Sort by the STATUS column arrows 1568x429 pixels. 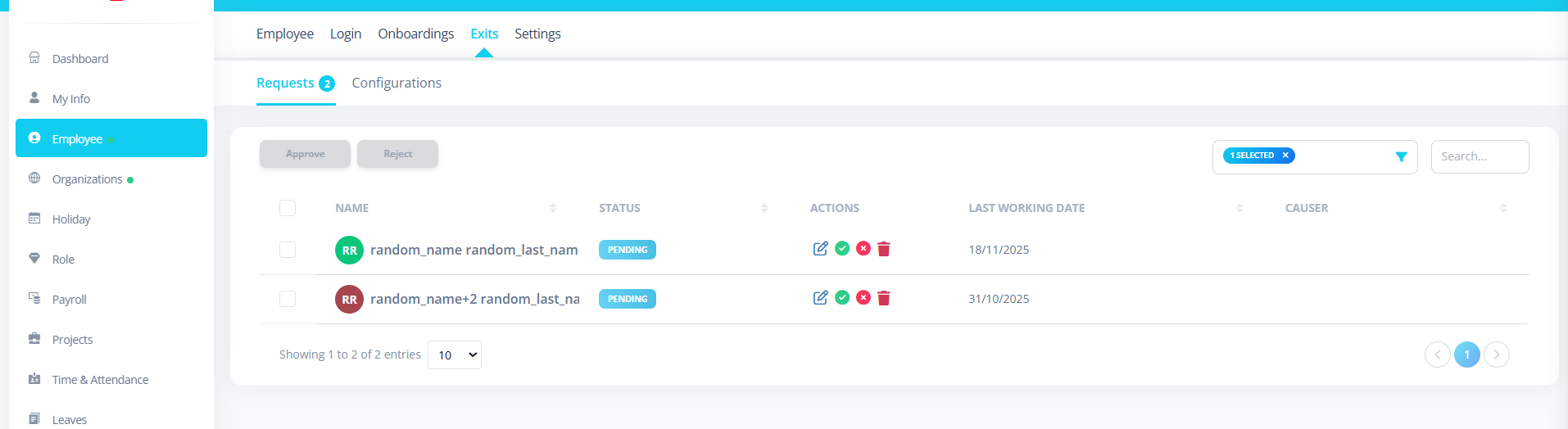764,208
